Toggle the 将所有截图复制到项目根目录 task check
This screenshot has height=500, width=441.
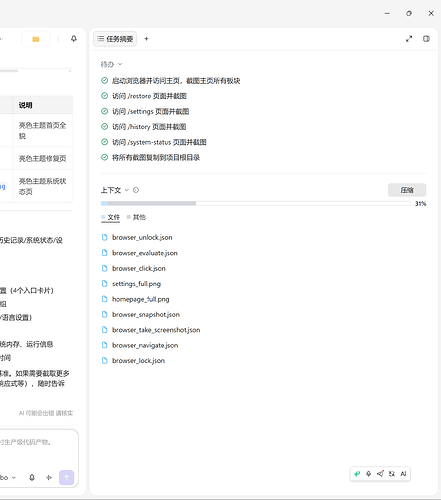tap(104, 157)
